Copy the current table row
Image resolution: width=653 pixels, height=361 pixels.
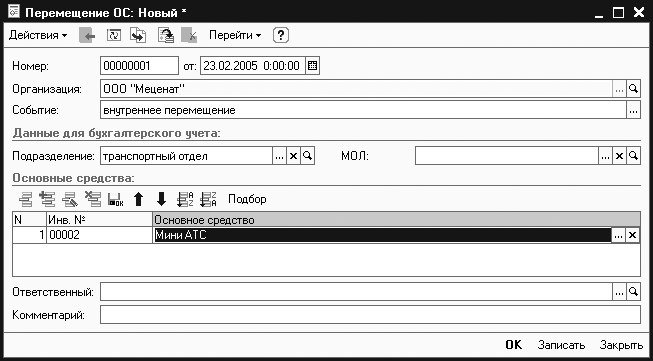click(x=47, y=199)
